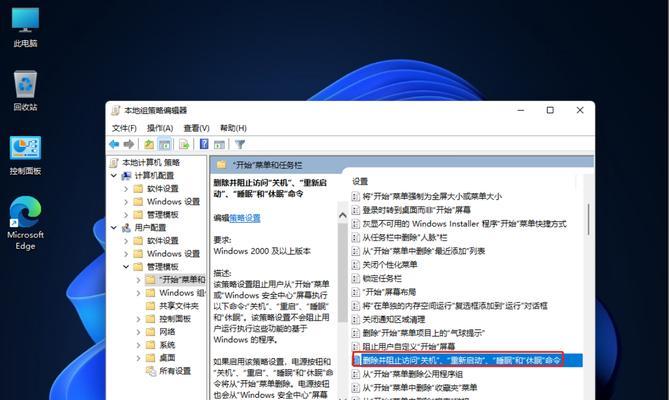
Task: Collapse the 计算机配置 tree node
Action: 114,176
